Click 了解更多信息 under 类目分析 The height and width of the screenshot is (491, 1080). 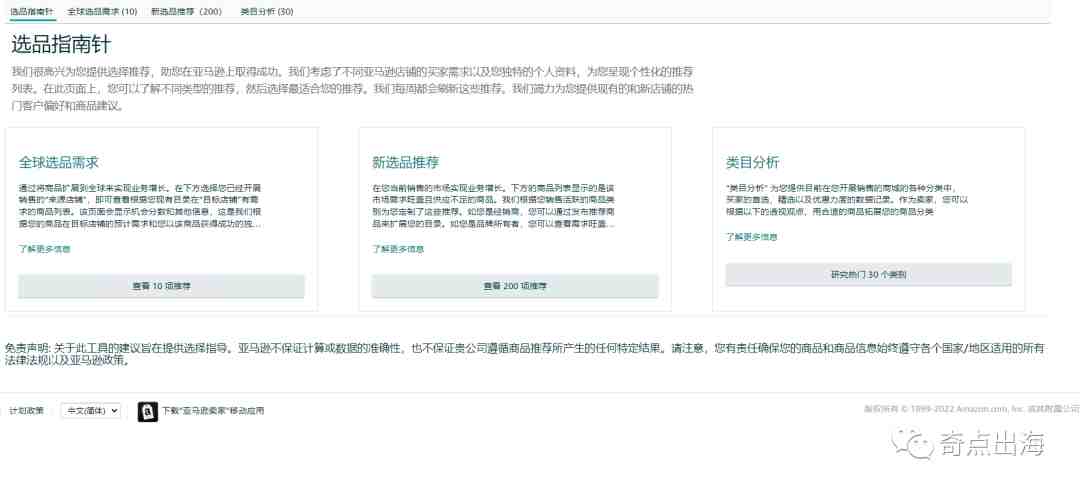[751, 237]
